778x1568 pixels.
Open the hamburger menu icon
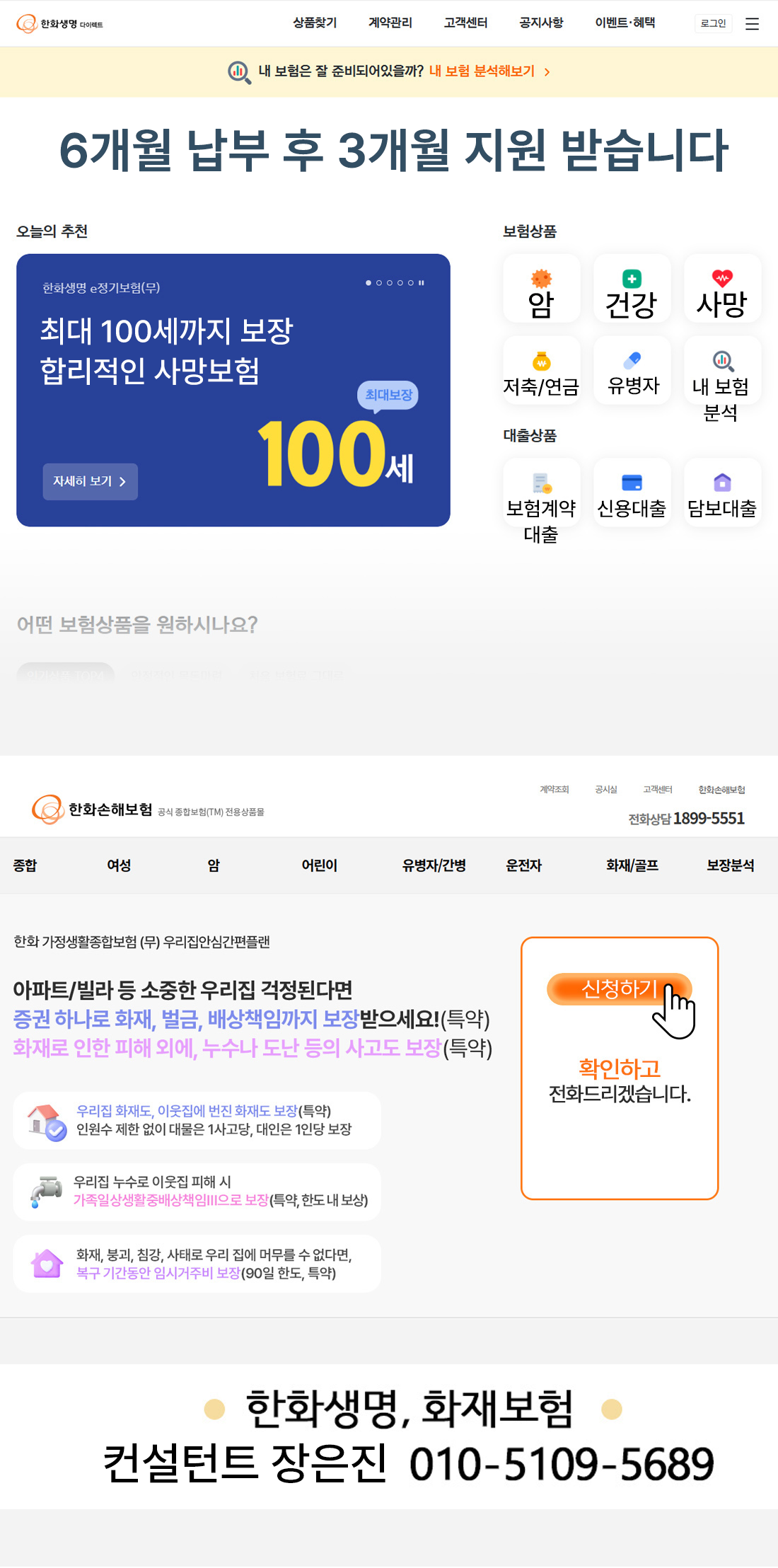coord(753,24)
